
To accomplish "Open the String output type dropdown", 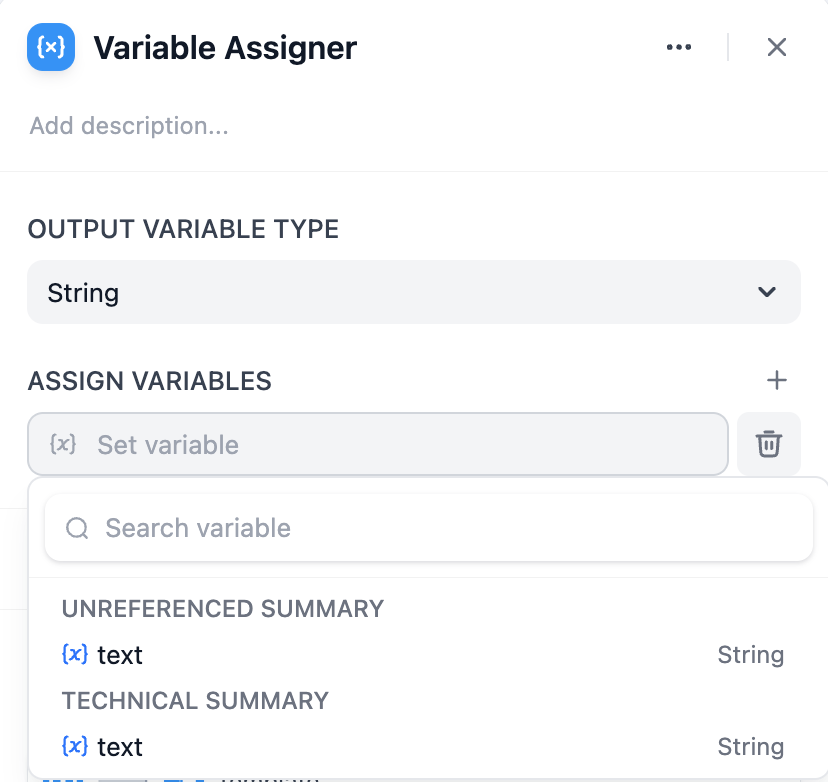I will tap(413, 293).
